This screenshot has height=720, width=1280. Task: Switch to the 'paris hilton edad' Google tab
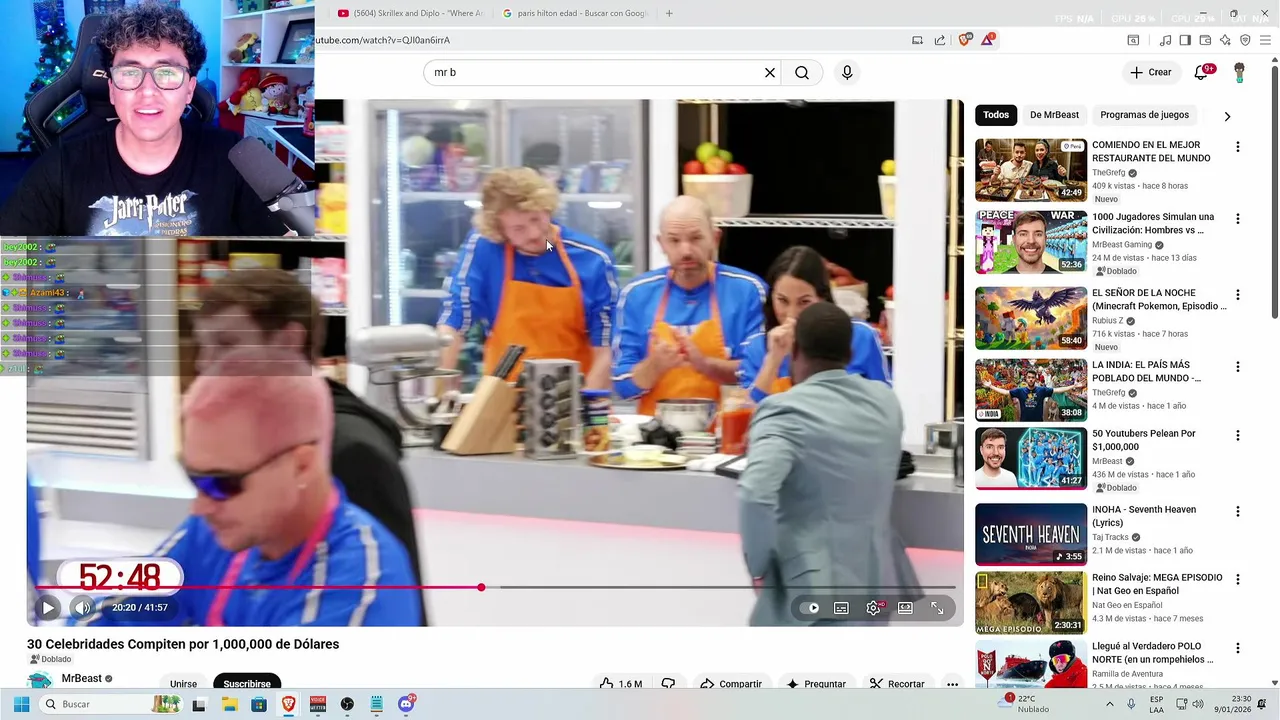(576, 13)
